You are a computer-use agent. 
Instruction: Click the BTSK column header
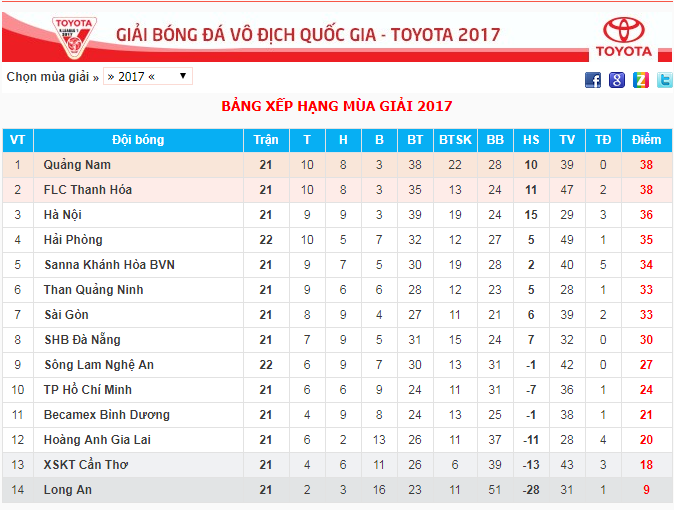click(456, 140)
